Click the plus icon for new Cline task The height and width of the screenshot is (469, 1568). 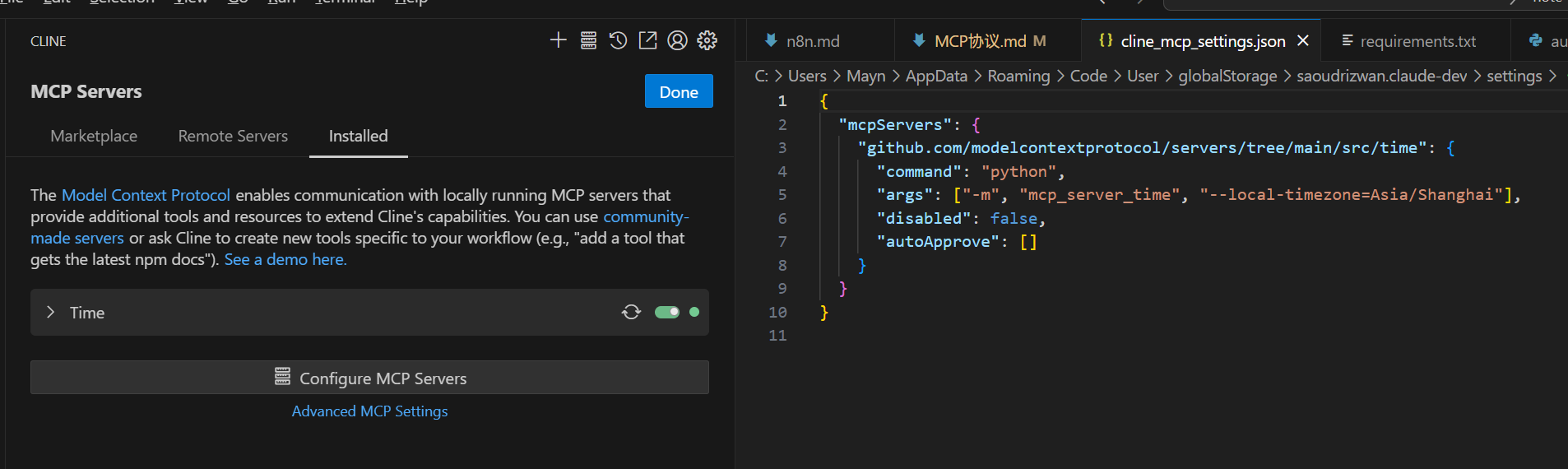558,40
